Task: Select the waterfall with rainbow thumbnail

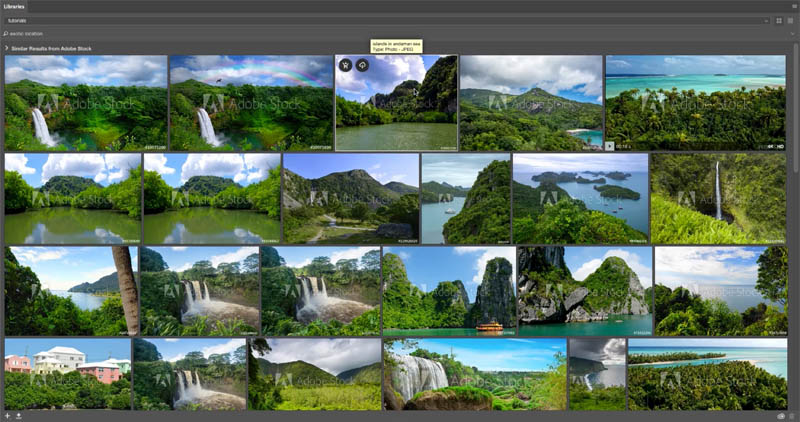Action: coord(252,103)
